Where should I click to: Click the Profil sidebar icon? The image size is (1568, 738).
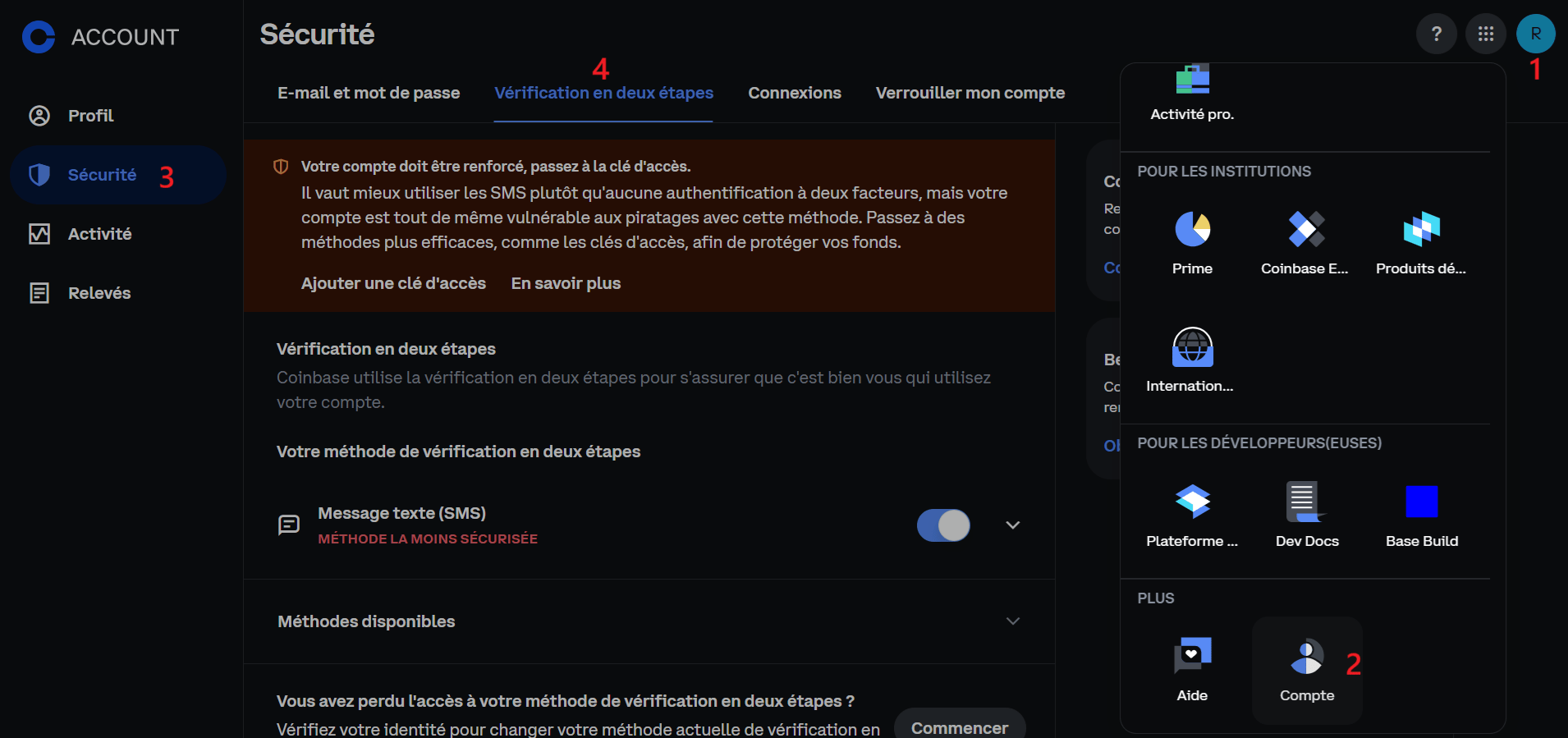39,116
